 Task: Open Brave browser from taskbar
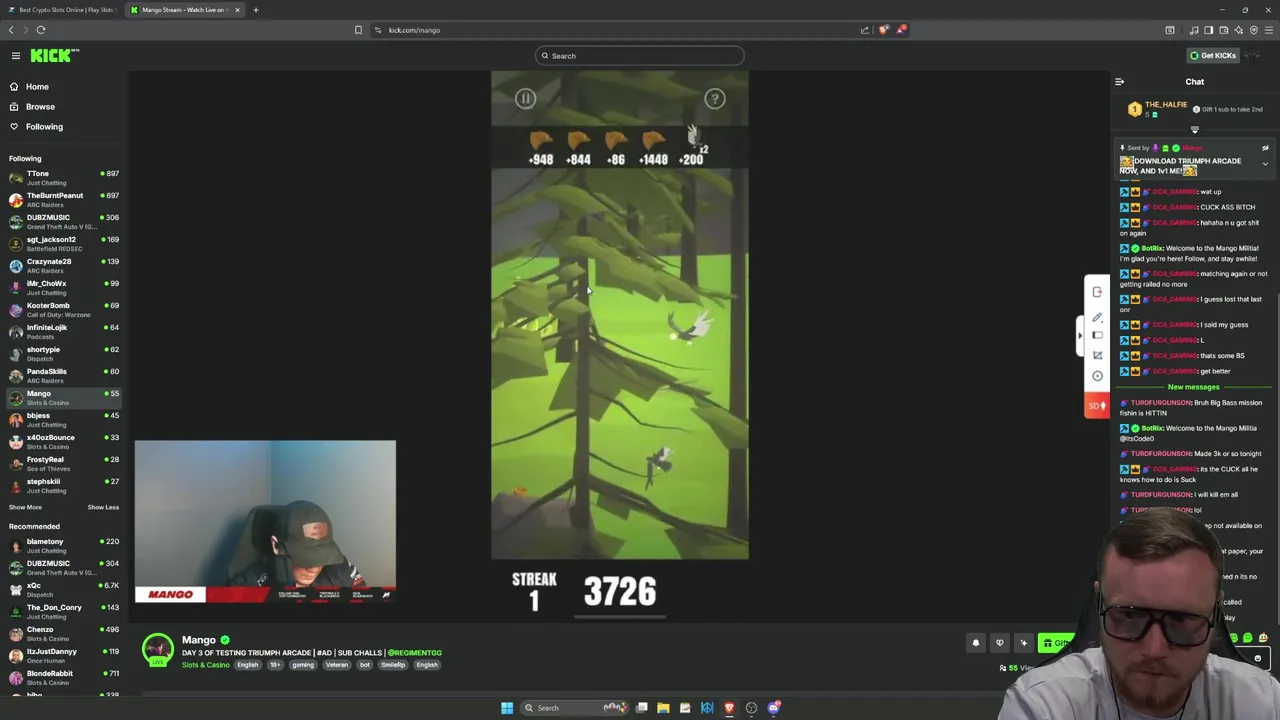coord(729,708)
